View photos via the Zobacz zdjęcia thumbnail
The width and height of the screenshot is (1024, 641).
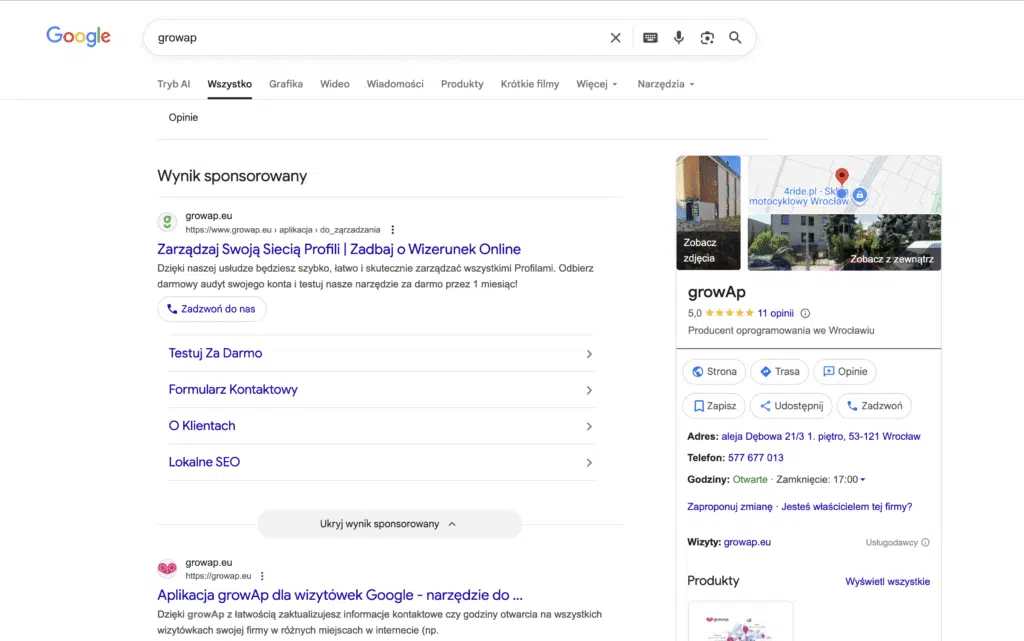[708, 213]
